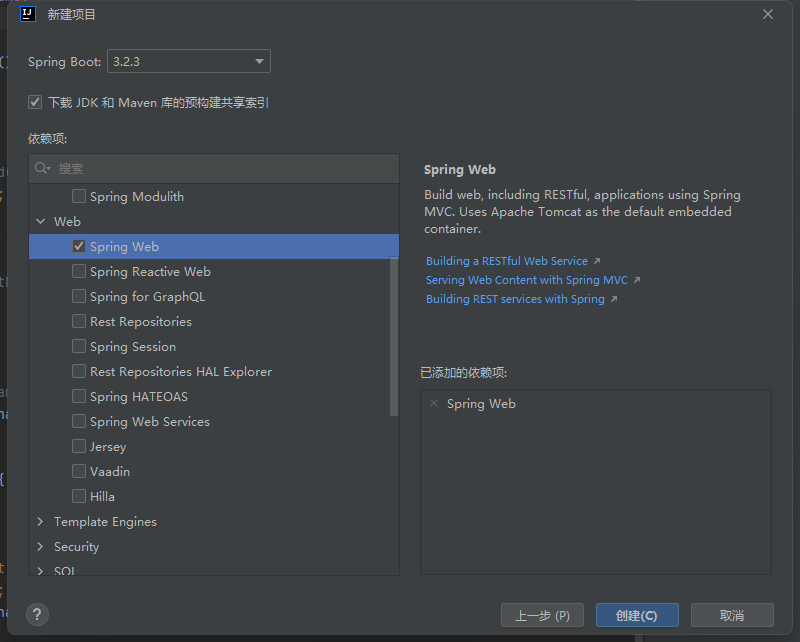Select the Web category label
This screenshot has height=642, width=800.
coord(67,221)
